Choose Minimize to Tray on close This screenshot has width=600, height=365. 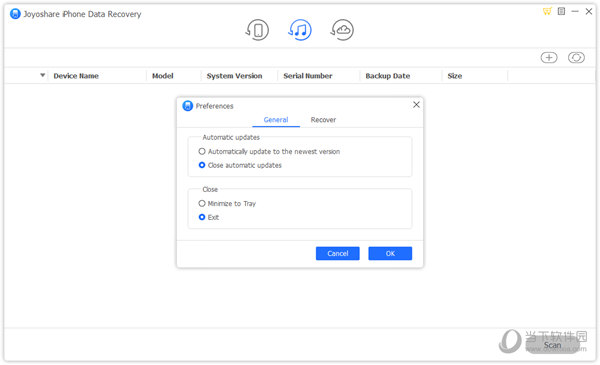(227, 204)
